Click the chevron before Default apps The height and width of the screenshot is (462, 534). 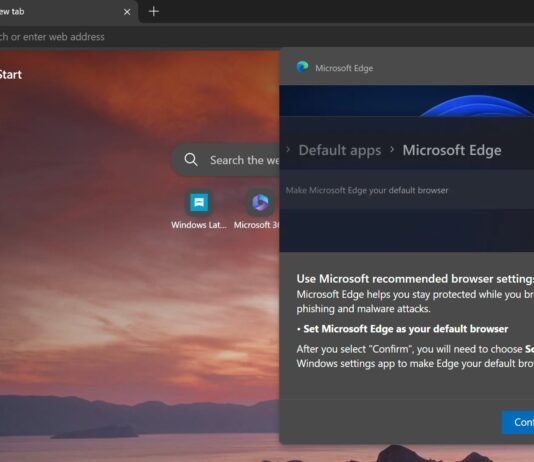288,149
